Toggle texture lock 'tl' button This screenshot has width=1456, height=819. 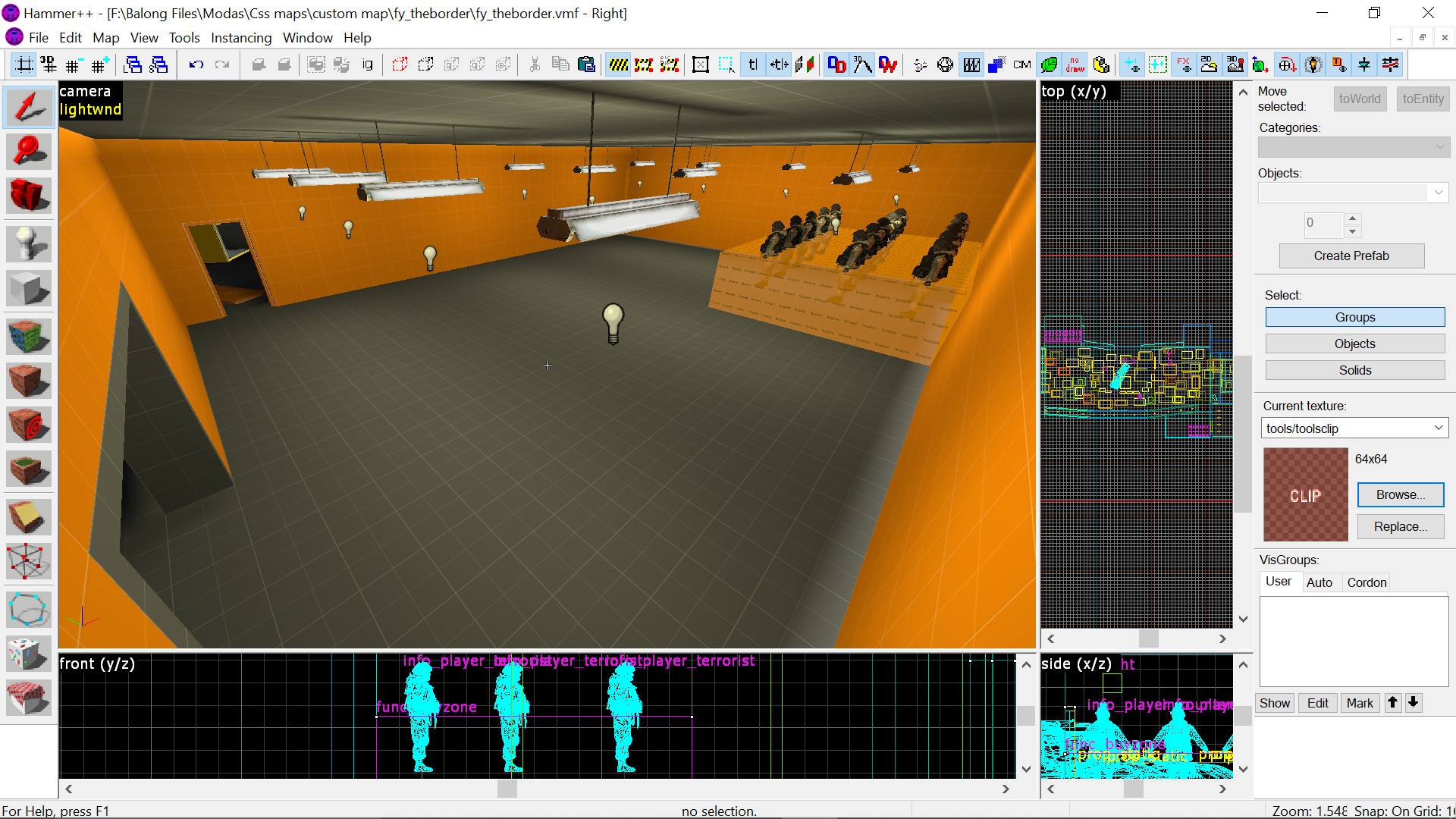(x=752, y=65)
